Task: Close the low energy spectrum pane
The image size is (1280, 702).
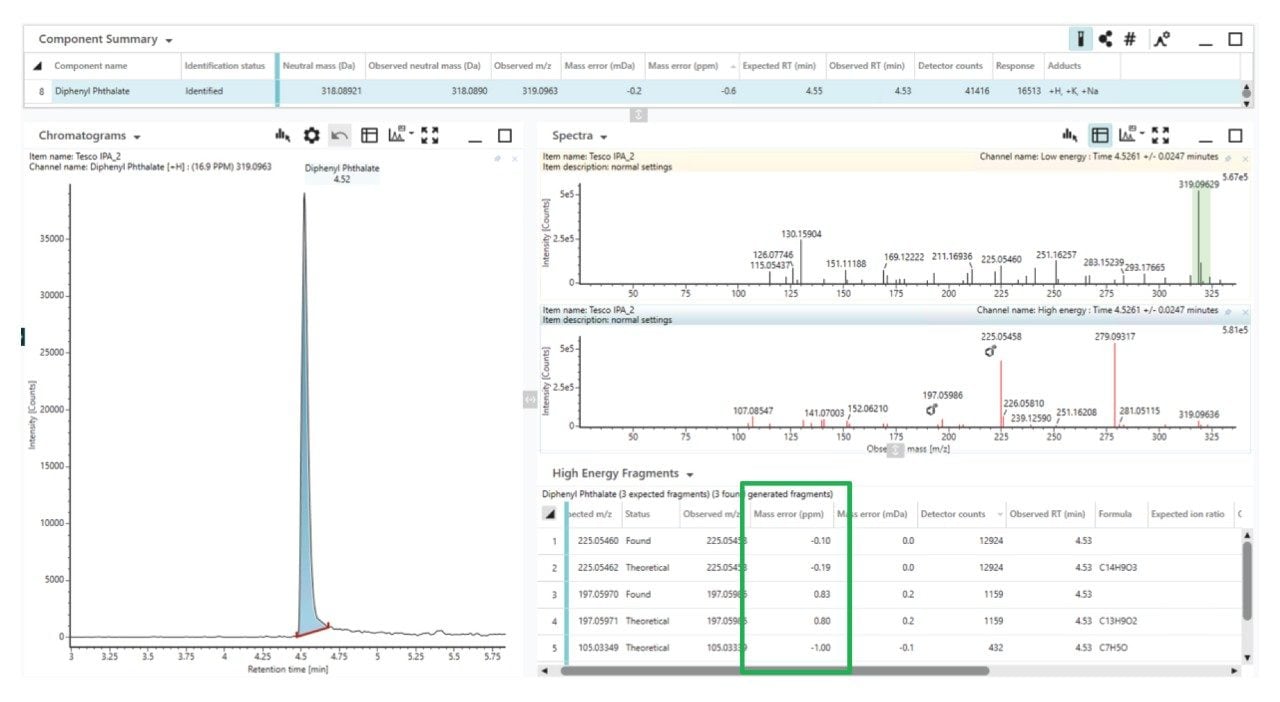Action: pyautogui.click(x=1245, y=158)
